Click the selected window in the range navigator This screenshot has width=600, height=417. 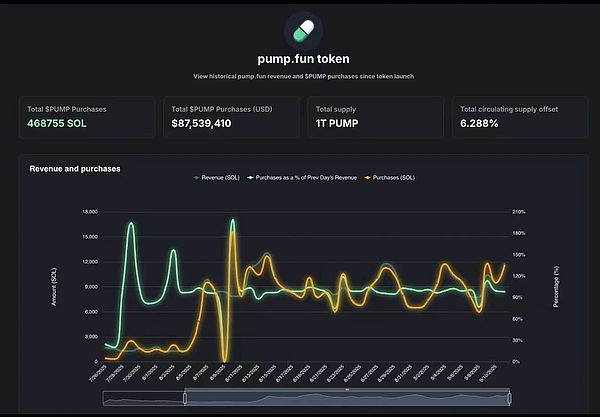tap(347, 399)
